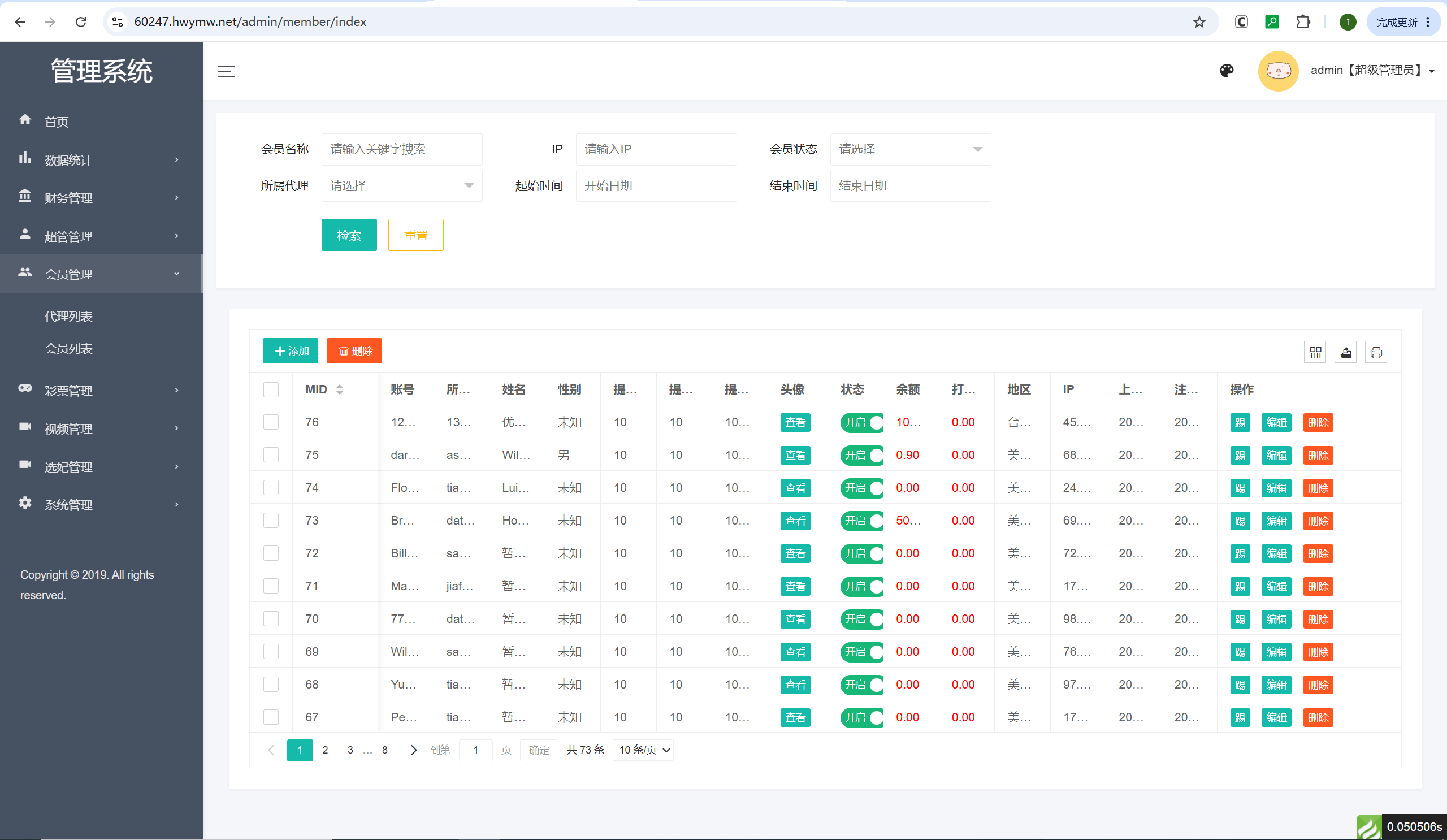Bookmark this page with the star icon
Image resolution: width=1447 pixels, height=840 pixels.
coord(1199,22)
